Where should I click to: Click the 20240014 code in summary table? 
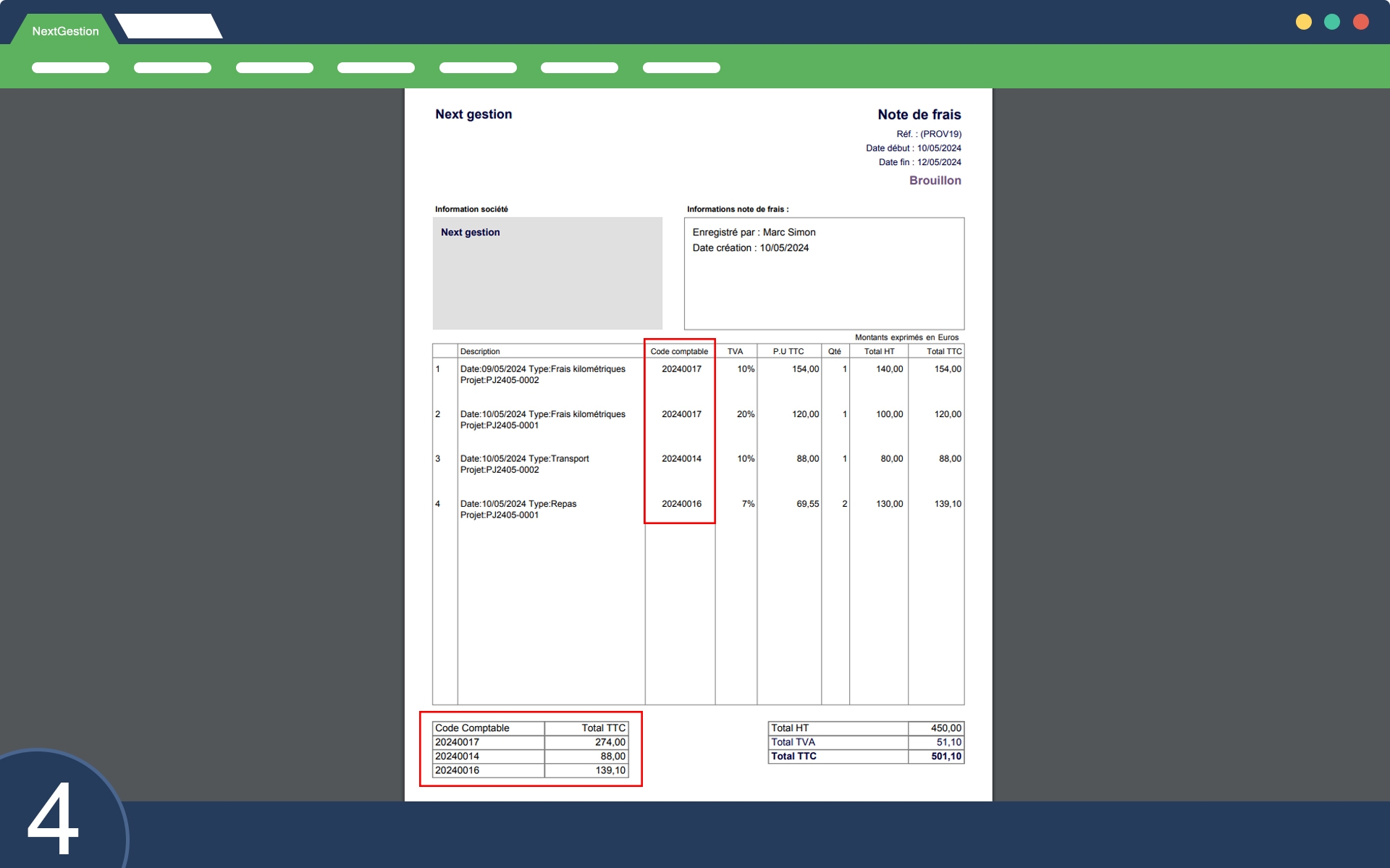(x=457, y=756)
